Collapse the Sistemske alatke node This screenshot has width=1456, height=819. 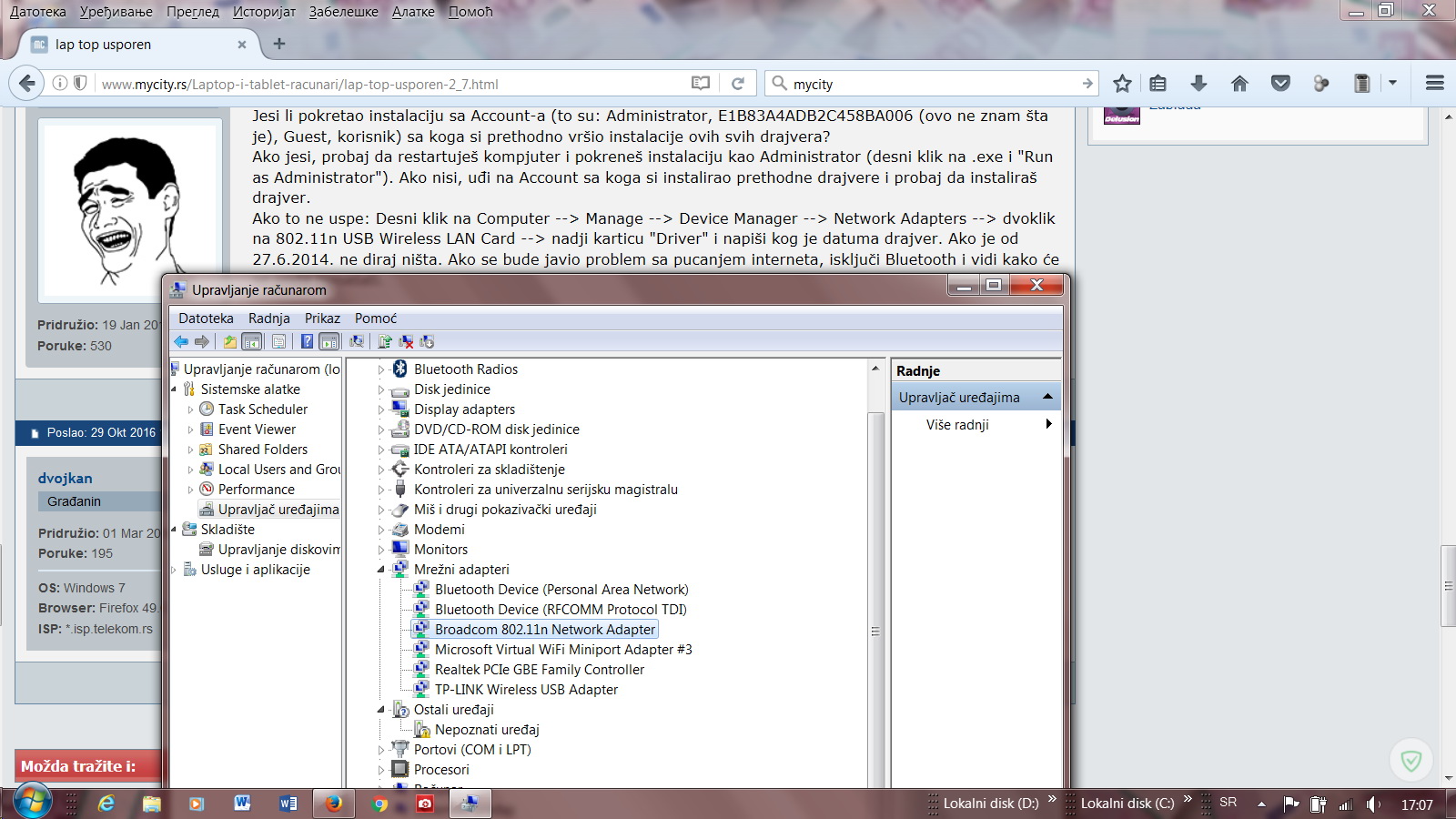coord(174,389)
